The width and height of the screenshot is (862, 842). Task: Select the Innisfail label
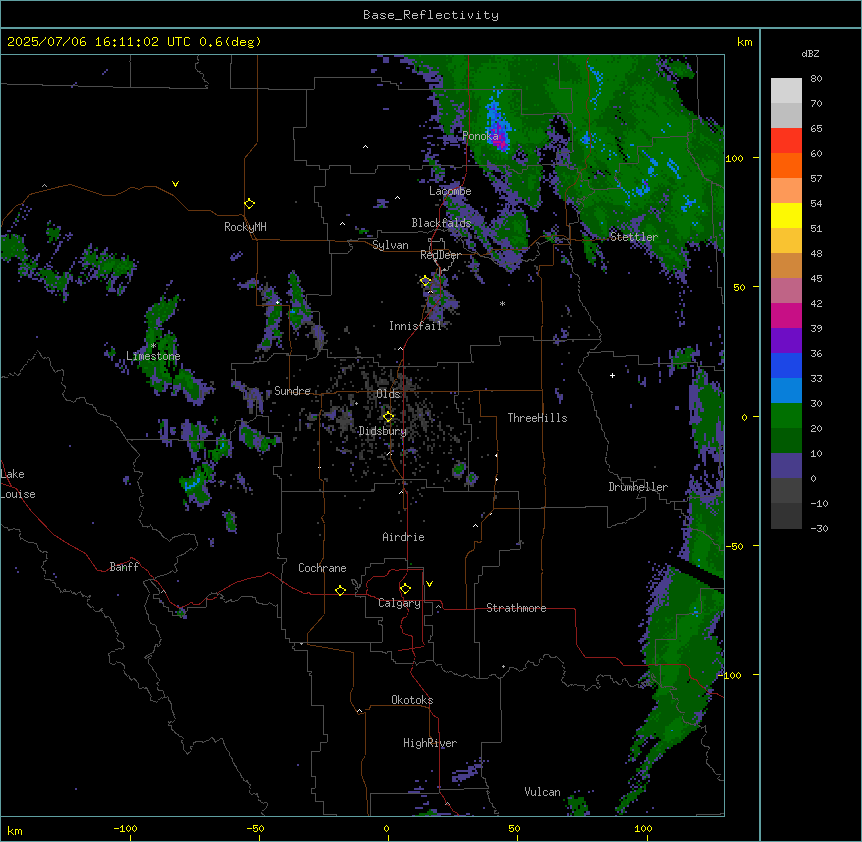(415, 326)
